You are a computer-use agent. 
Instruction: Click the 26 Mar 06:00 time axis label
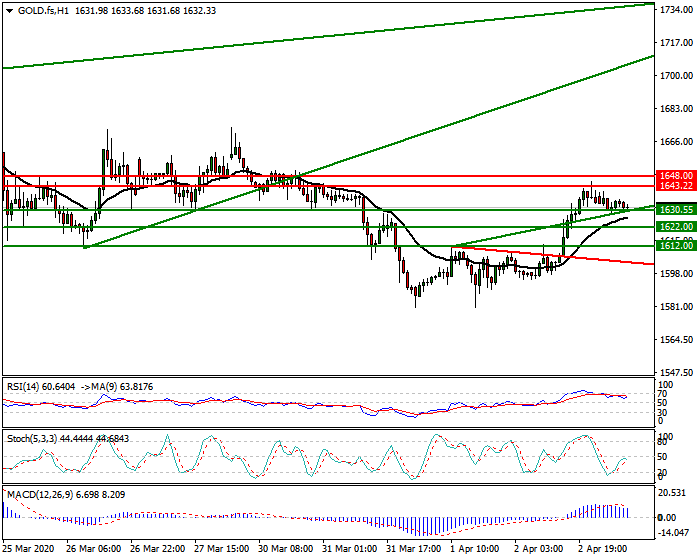click(x=93, y=548)
